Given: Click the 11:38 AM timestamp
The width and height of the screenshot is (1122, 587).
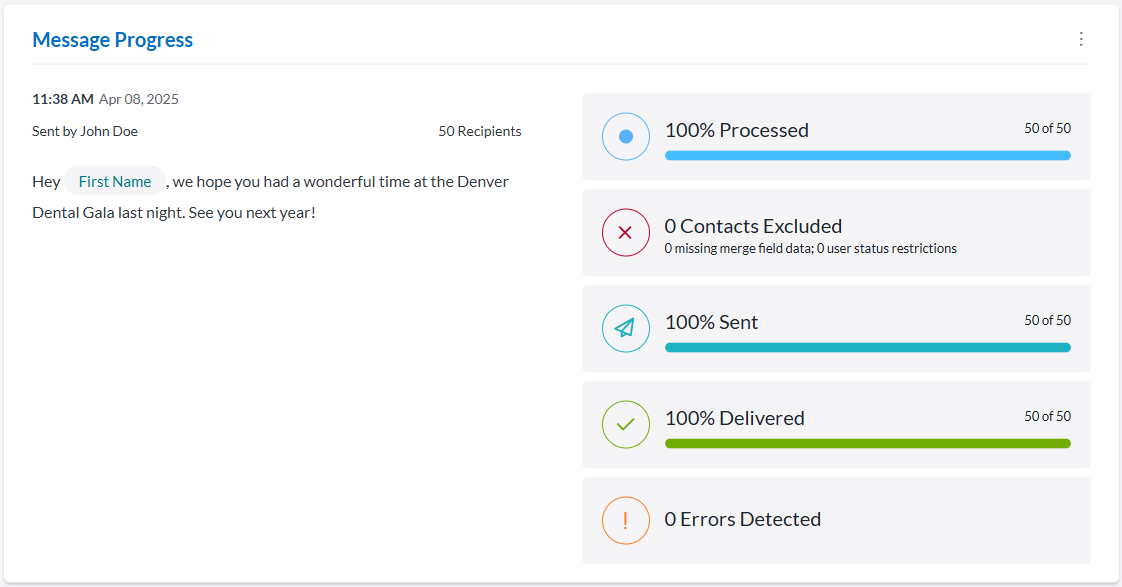Looking at the screenshot, I should [x=63, y=99].
